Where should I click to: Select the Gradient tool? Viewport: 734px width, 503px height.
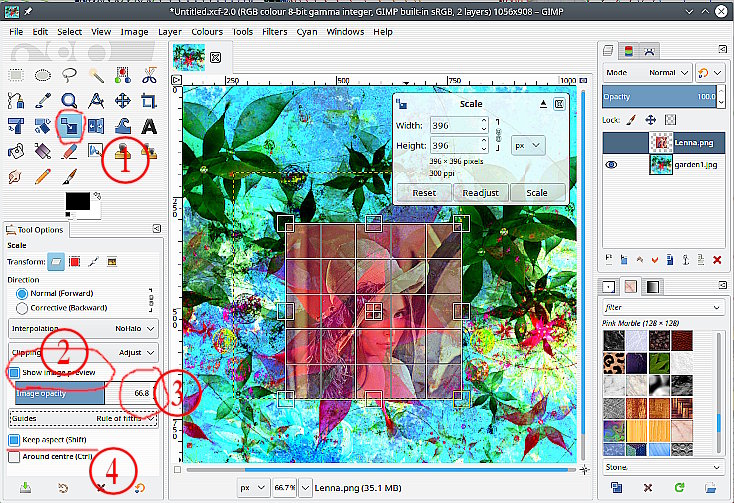click(43, 151)
